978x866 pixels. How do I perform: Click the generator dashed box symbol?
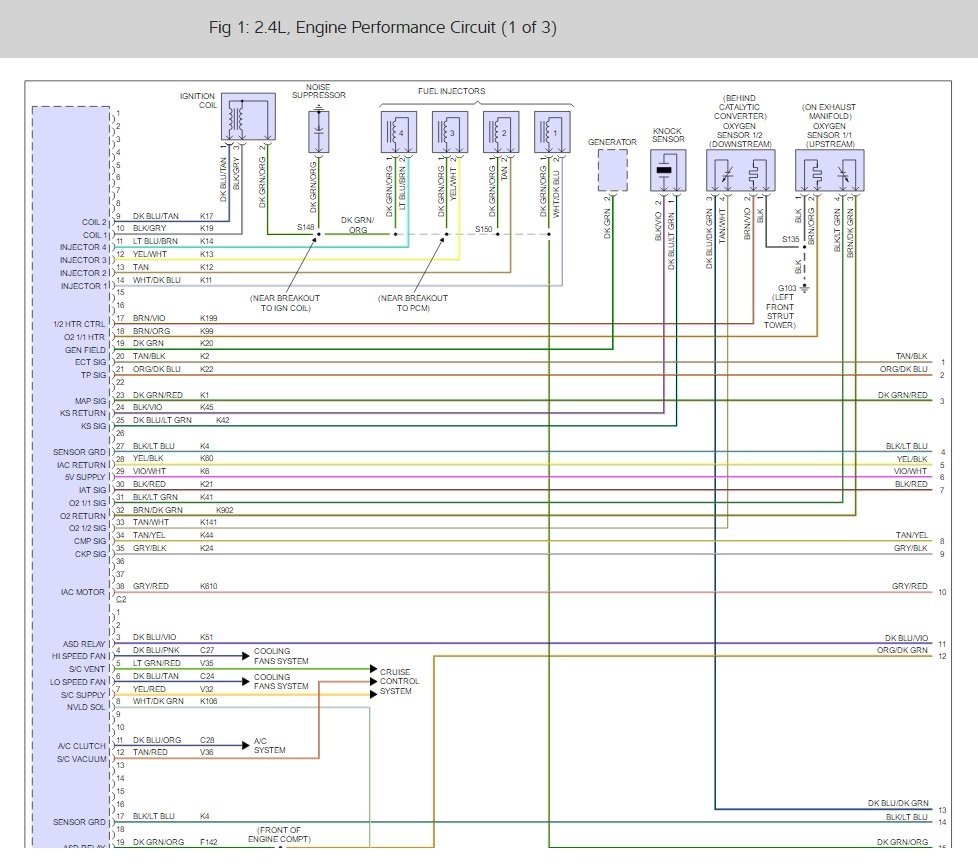click(x=613, y=170)
